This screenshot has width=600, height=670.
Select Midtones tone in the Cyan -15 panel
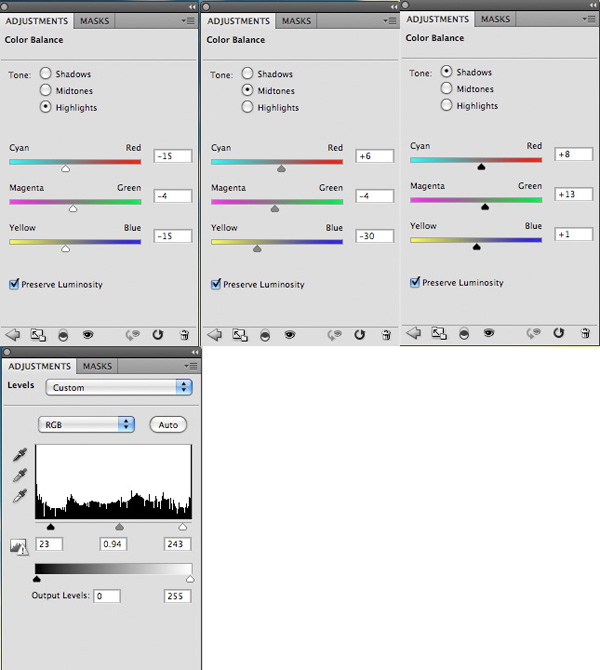click(x=45, y=90)
